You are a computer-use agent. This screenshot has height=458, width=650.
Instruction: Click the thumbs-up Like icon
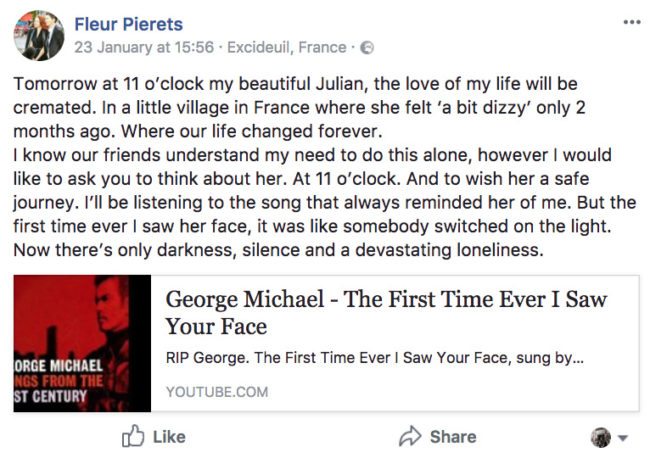tap(133, 436)
